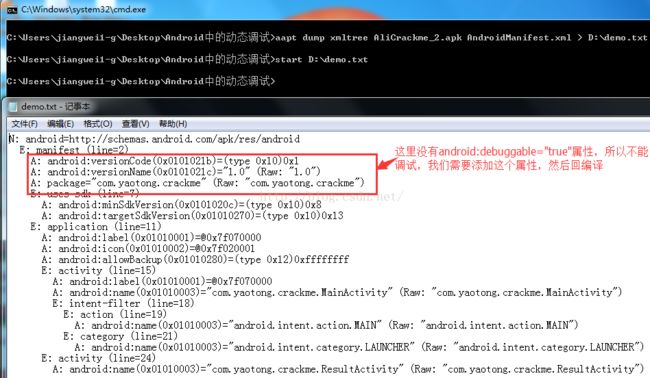Click the 'E: manifest (line=2)' line

coord(74,150)
